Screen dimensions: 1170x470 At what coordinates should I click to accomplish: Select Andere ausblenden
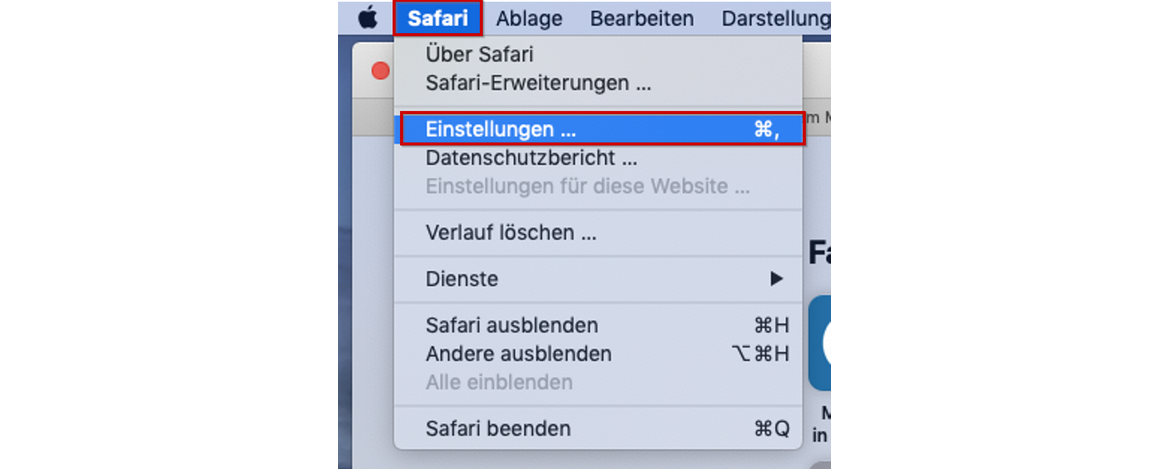(518, 354)
